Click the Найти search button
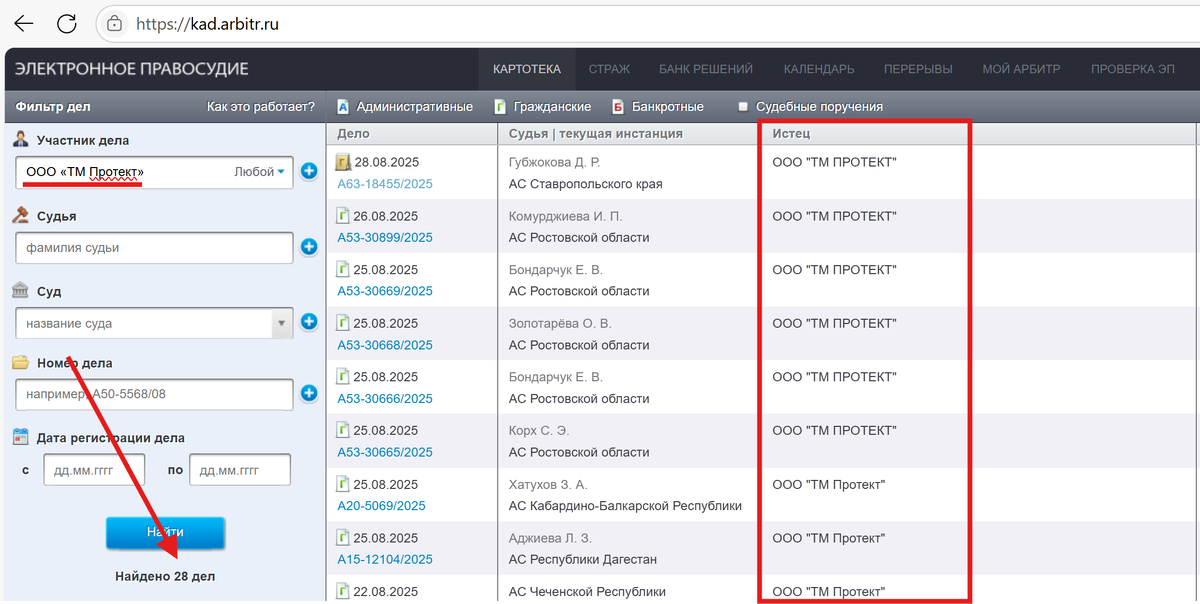Screen dimensions: 1200x604 click(165, 532)
